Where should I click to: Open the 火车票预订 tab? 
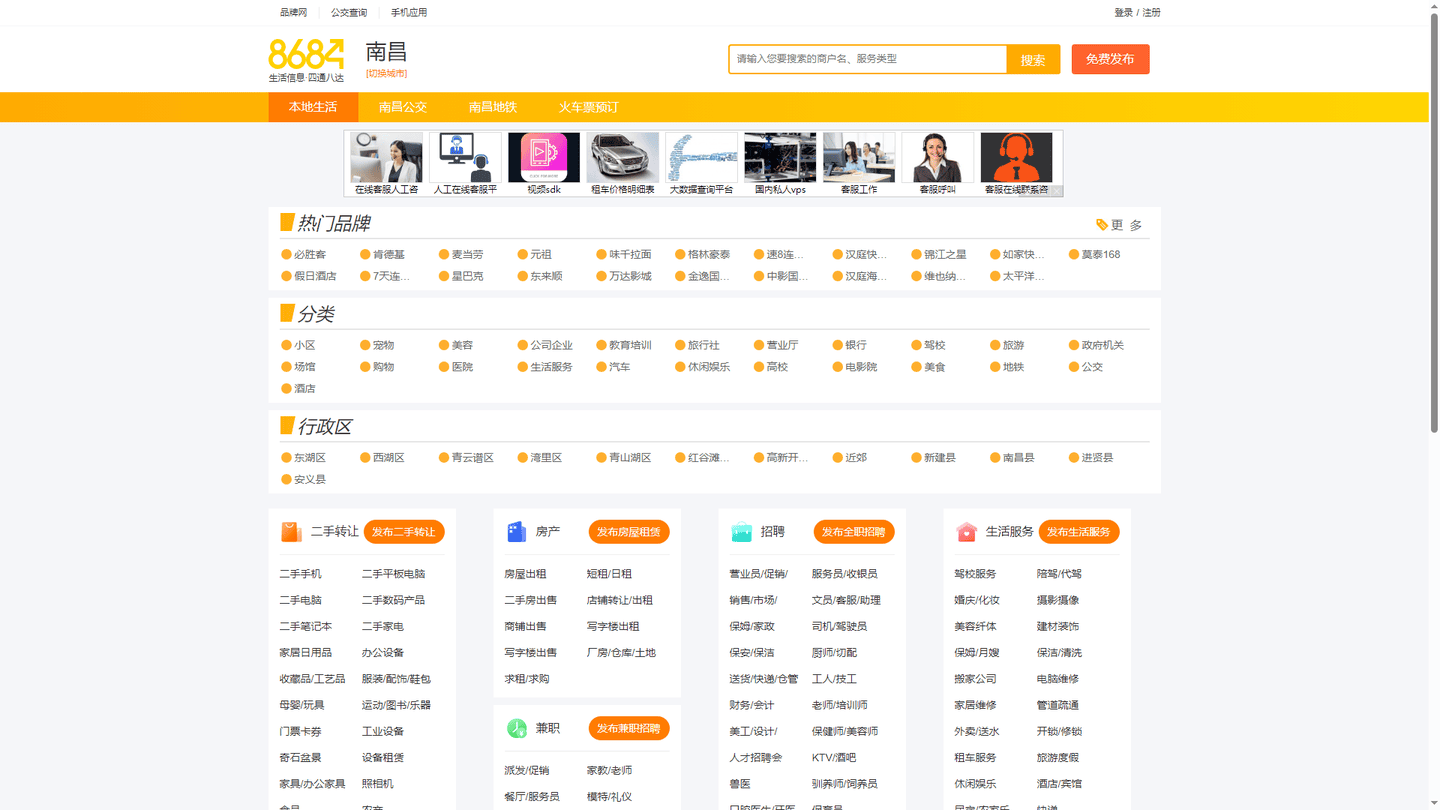(x=589, y=107)
